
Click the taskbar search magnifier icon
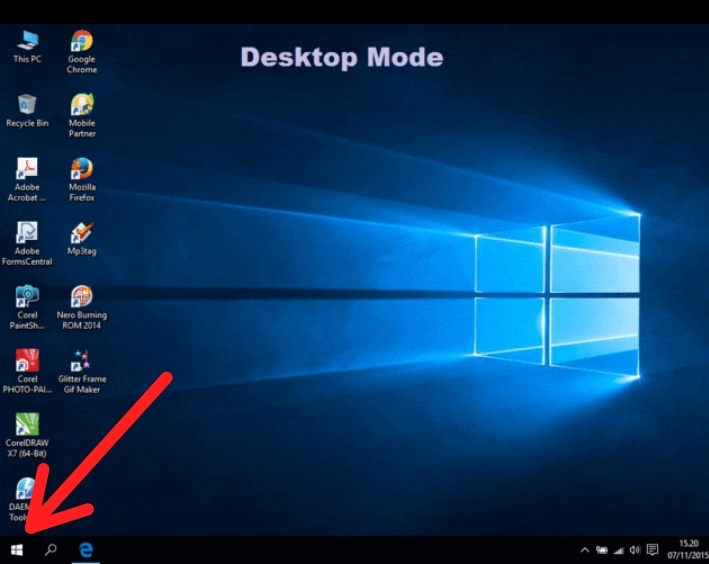coord(51,550)
